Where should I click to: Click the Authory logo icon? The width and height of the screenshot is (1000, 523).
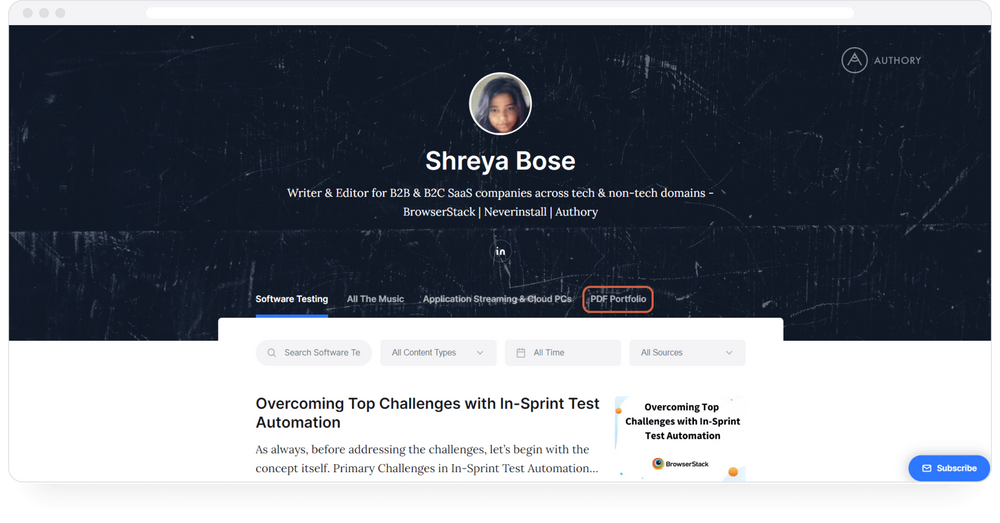(854, 61)
